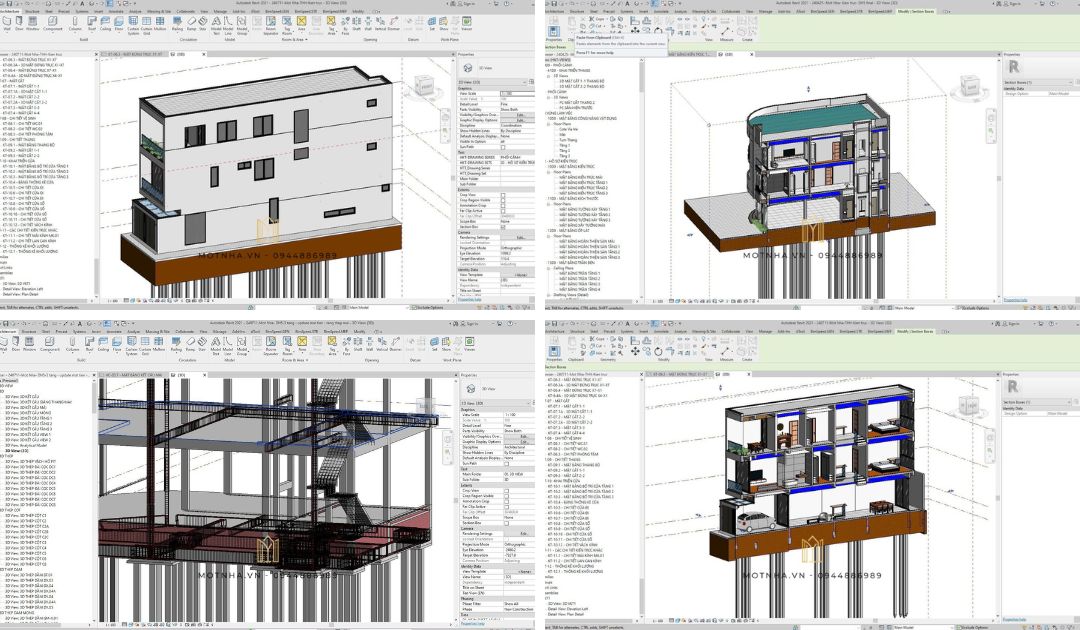Select the Window tool in top-left Revit window
This screenshot has height=630, width=1080.
point(32,24)
